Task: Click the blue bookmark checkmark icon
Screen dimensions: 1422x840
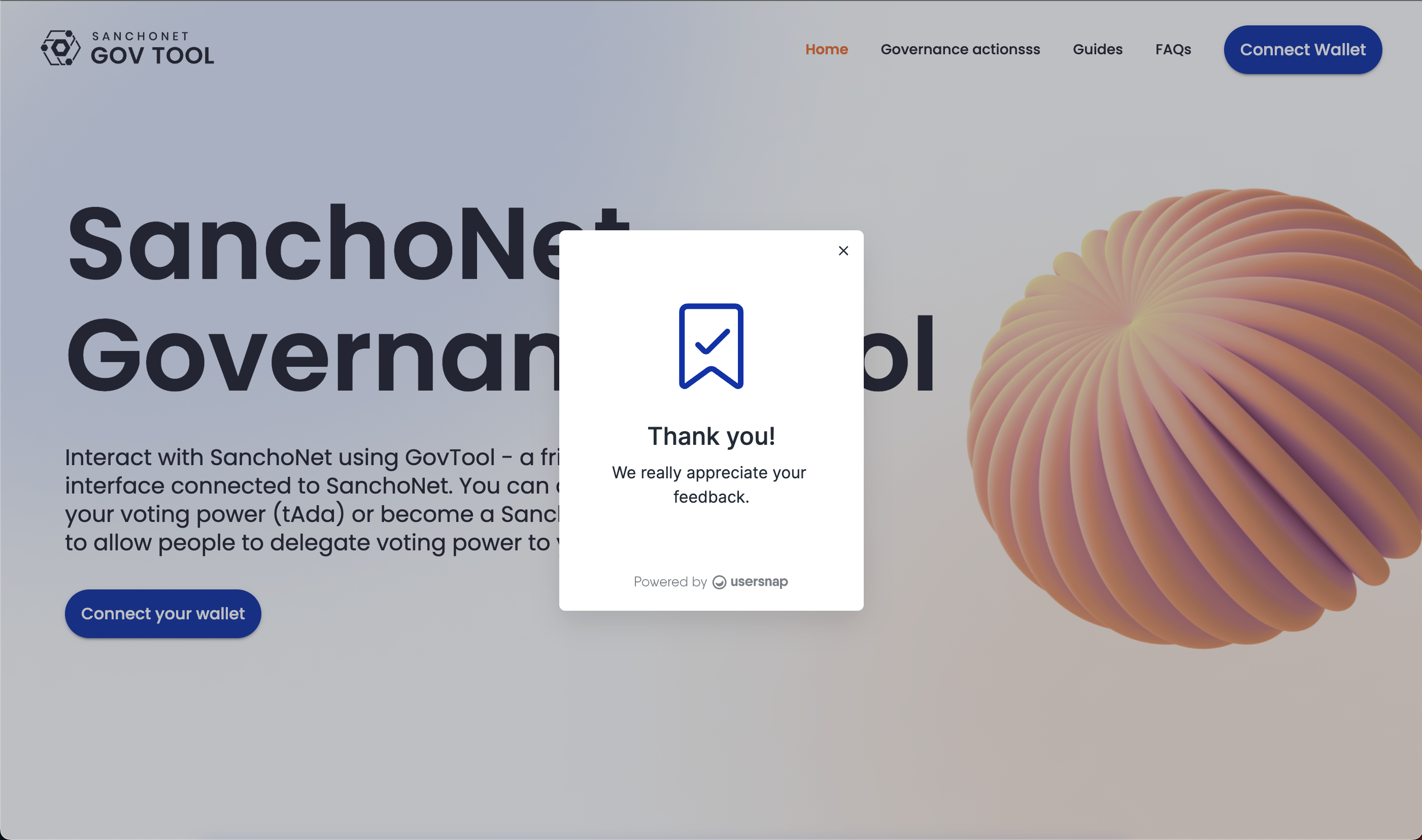Action: click(x=710, y=346)
